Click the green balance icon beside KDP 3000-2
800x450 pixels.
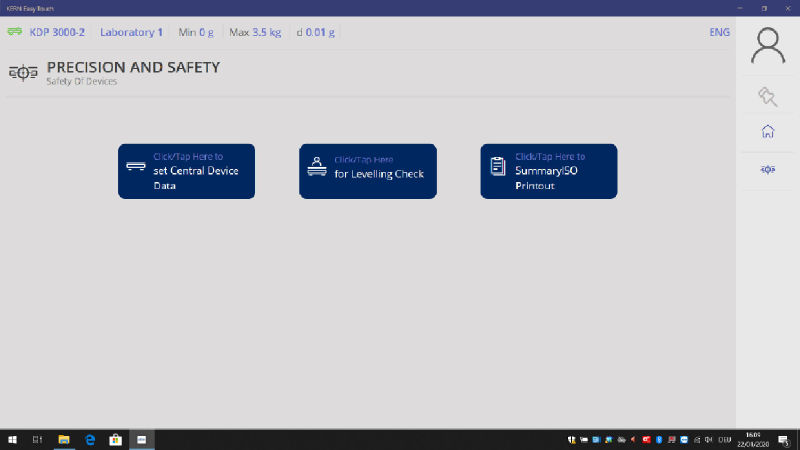tap(15, 32)
